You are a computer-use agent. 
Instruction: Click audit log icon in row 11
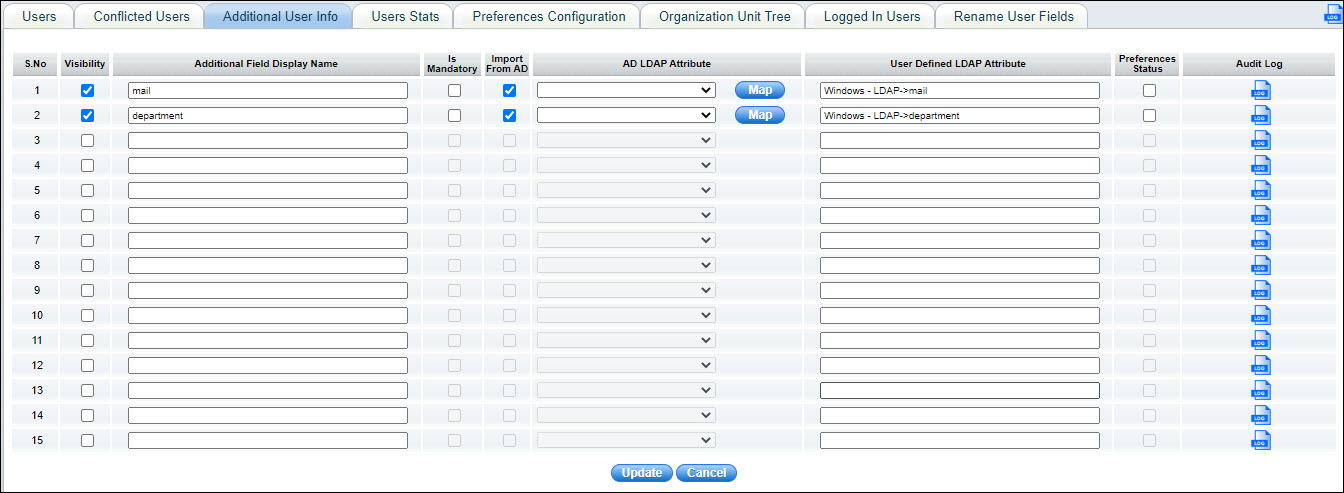(x=1260, y=340)
